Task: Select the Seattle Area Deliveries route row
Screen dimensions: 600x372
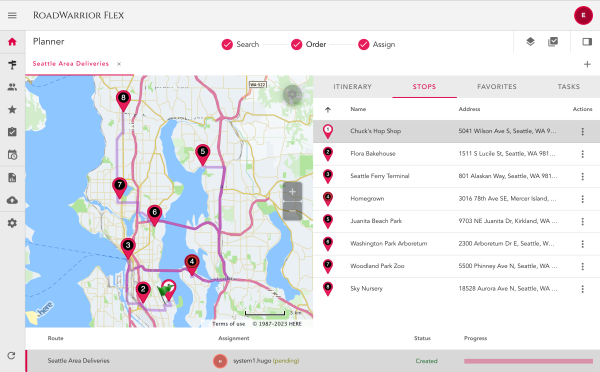Action: pyautogui.click(x=313, y=361)
